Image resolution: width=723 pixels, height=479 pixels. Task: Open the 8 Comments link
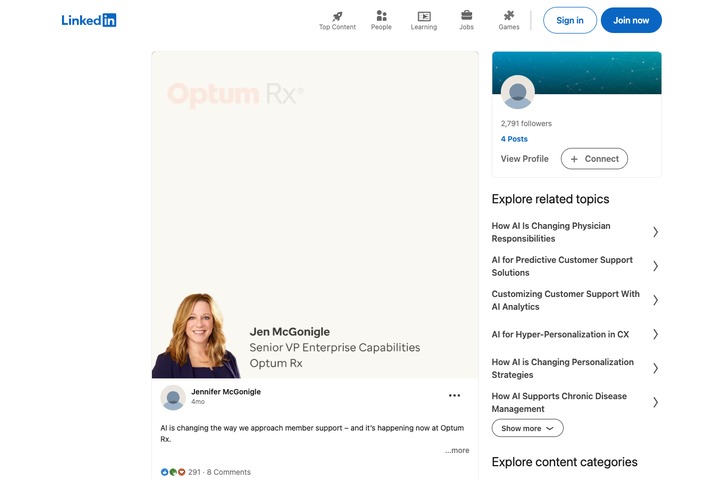click(229, 472)
